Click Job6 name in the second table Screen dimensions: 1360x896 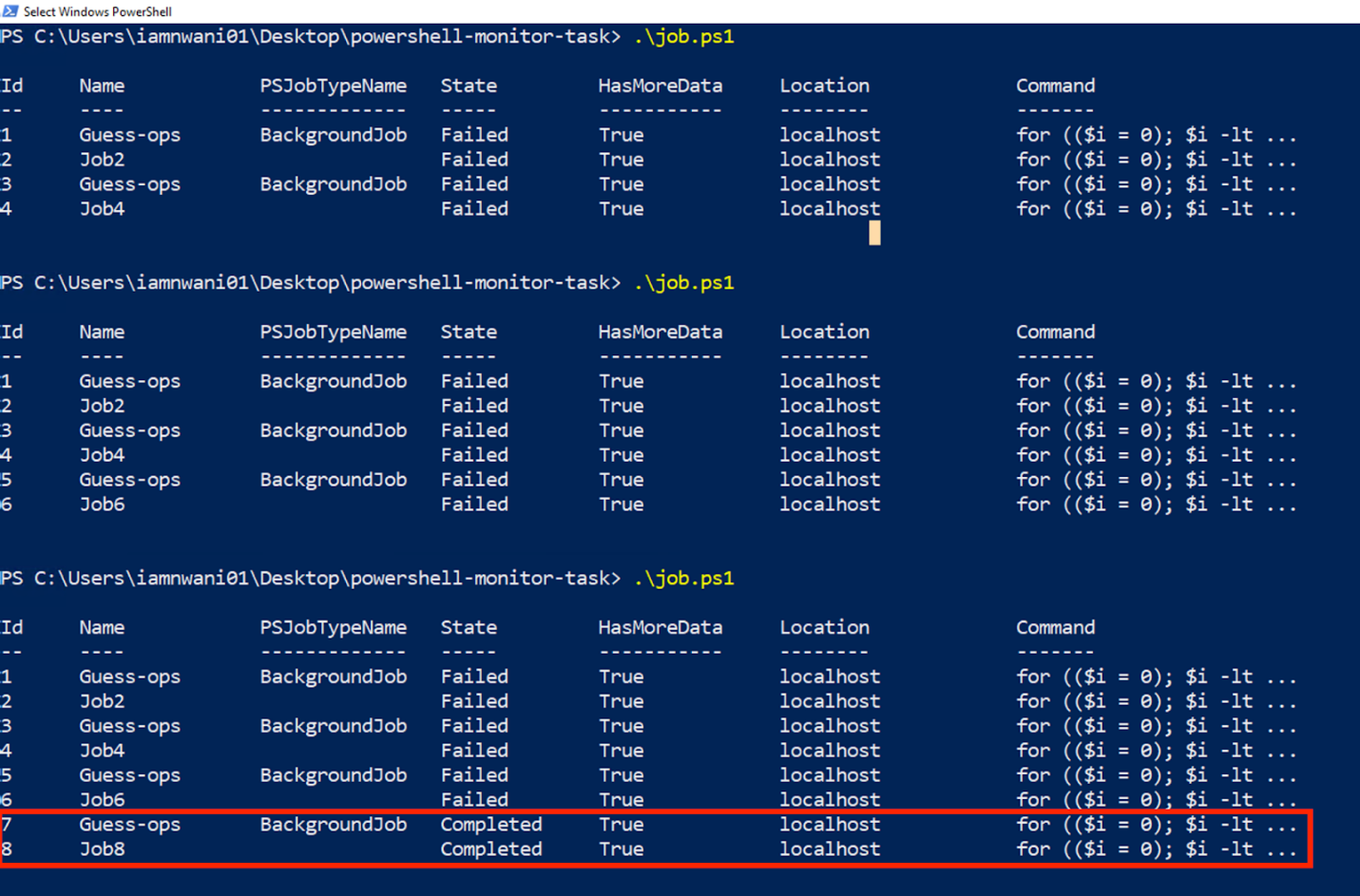coord(102,505)
